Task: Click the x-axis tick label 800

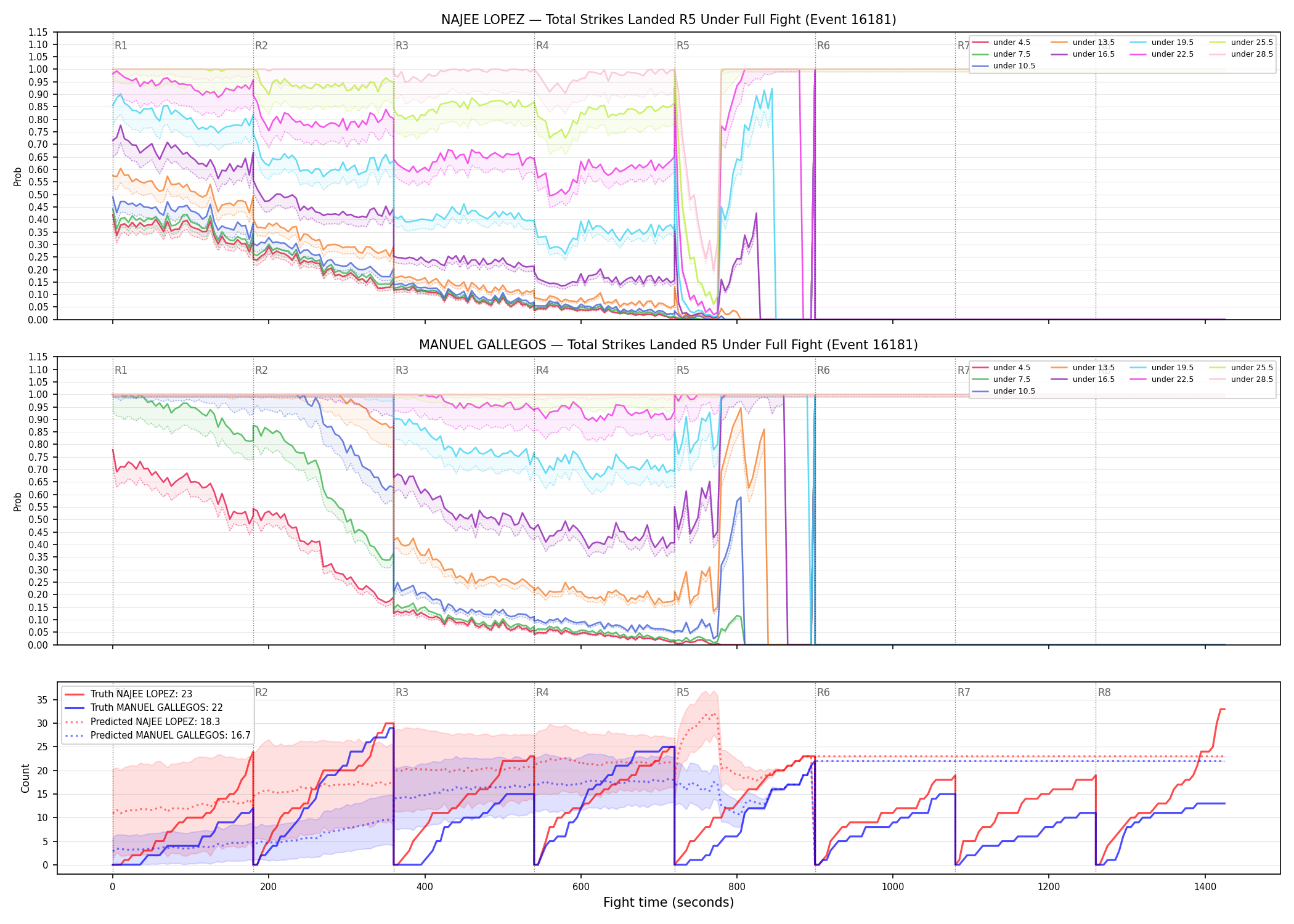Action: (737, 887)
